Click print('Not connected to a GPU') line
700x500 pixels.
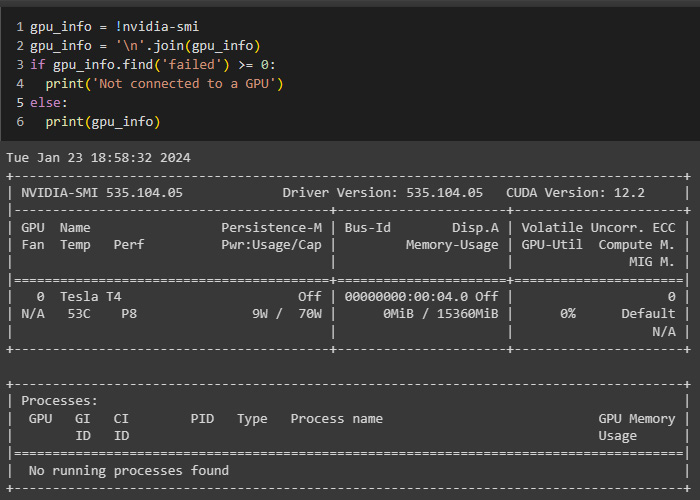tap(164, 84)
